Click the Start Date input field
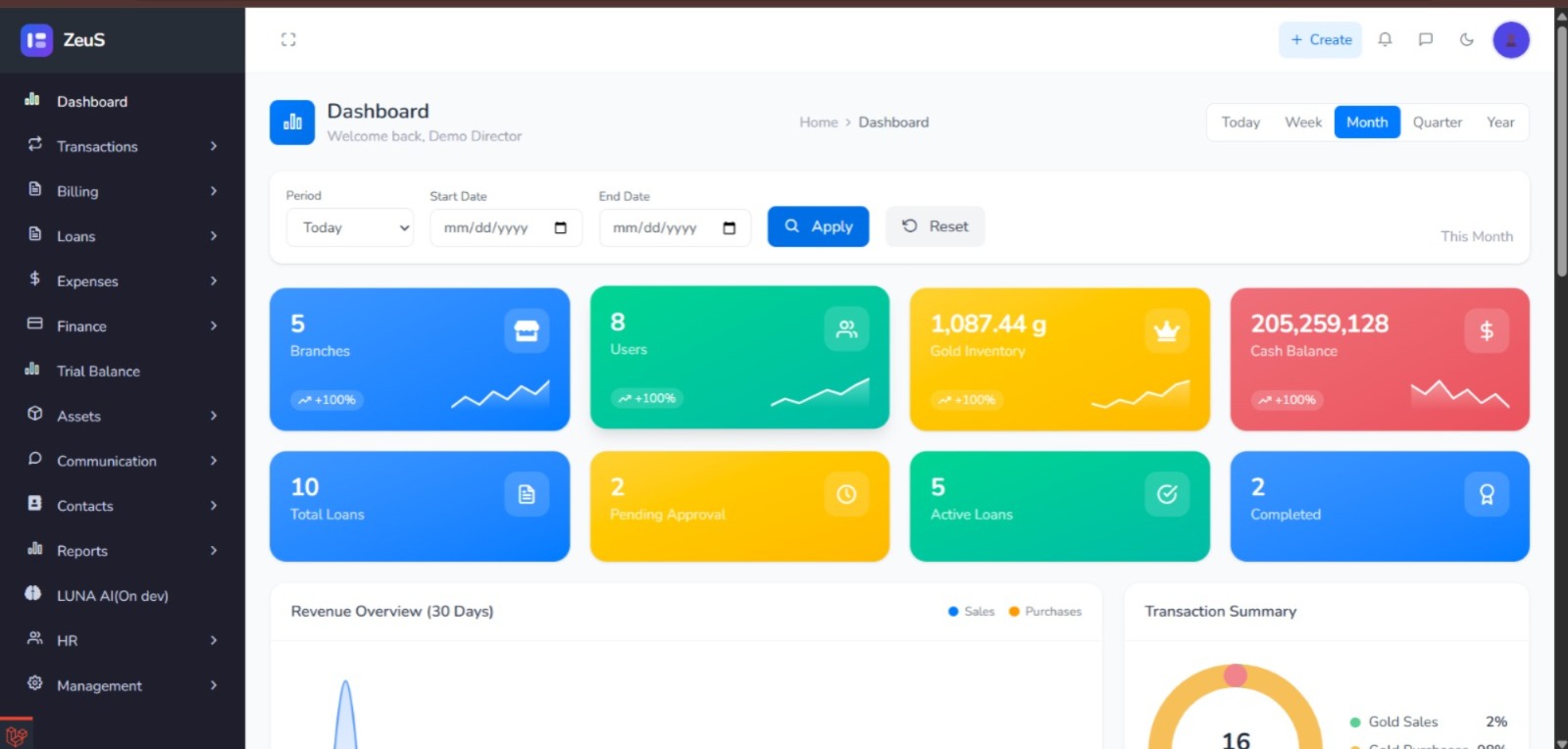The width and height of the screenshot is (1568, 749). coord(506,227)
